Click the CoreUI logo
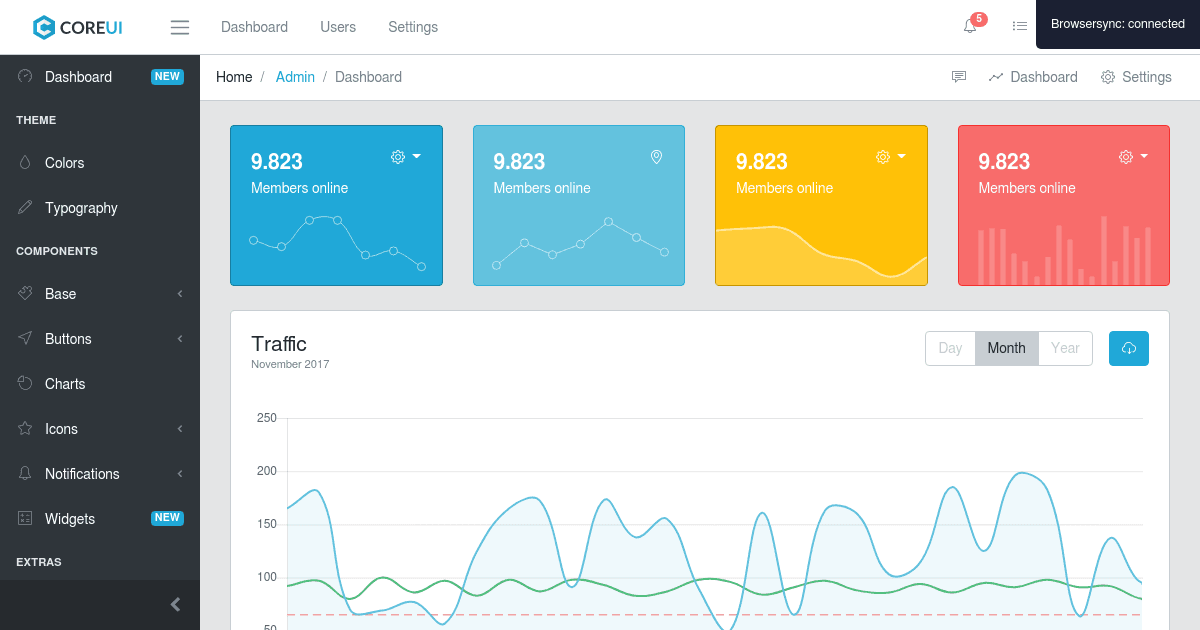The height and width of the screenshot is (630, 1200). 78,27
